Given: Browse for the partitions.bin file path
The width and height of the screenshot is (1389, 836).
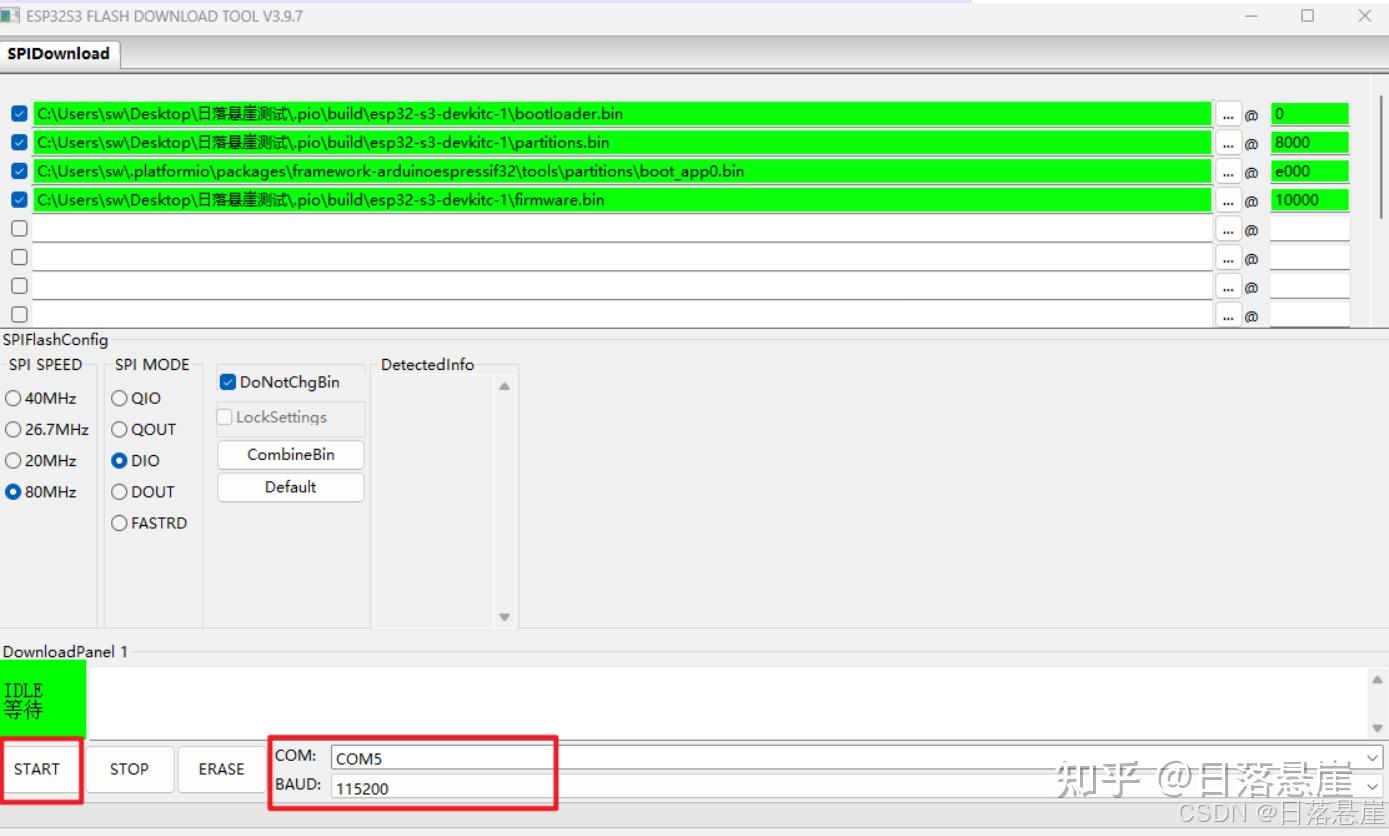Looking at the screenshot, I should tap(1228, 142).
